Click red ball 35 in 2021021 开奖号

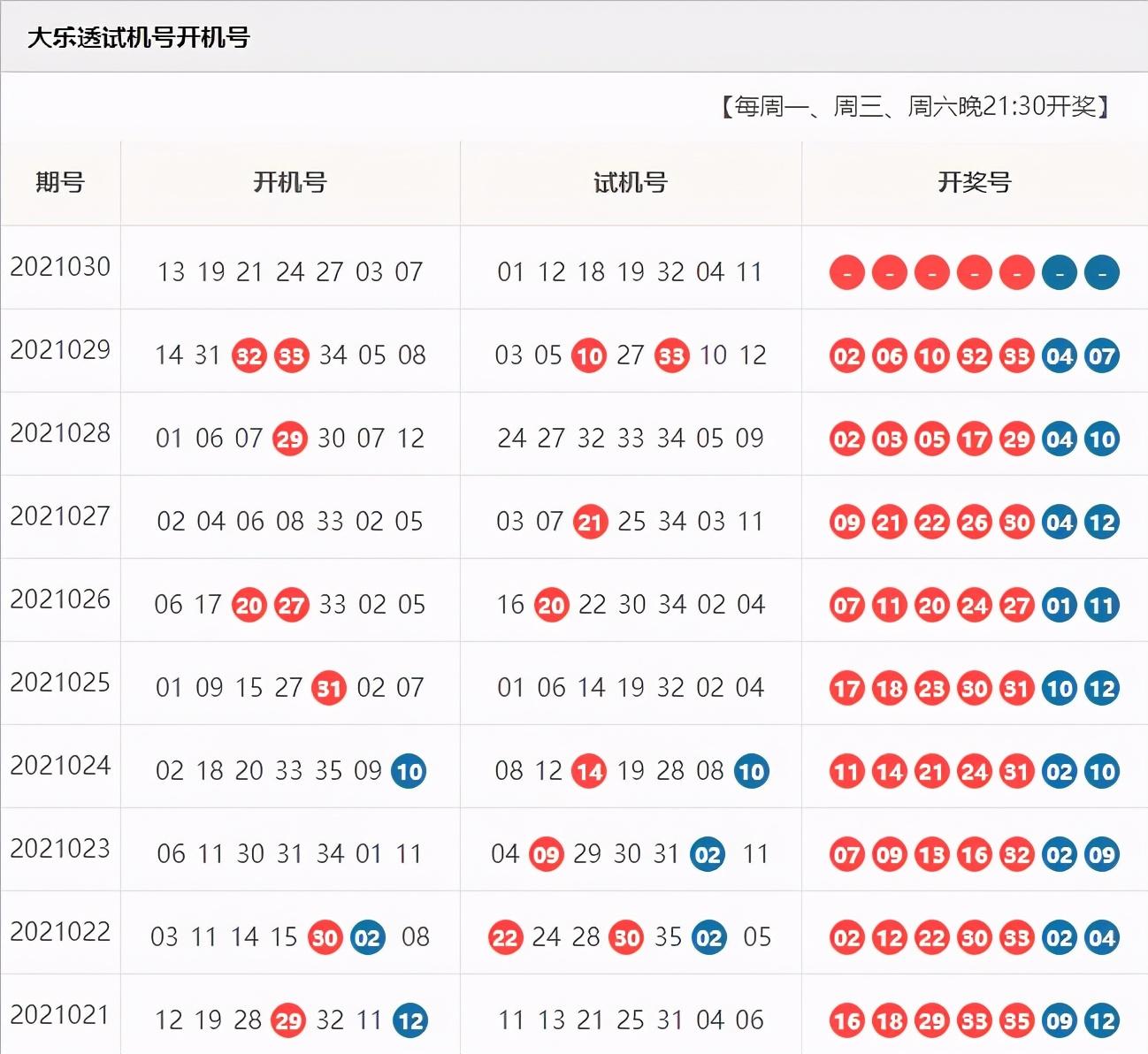[1017, 1021]
